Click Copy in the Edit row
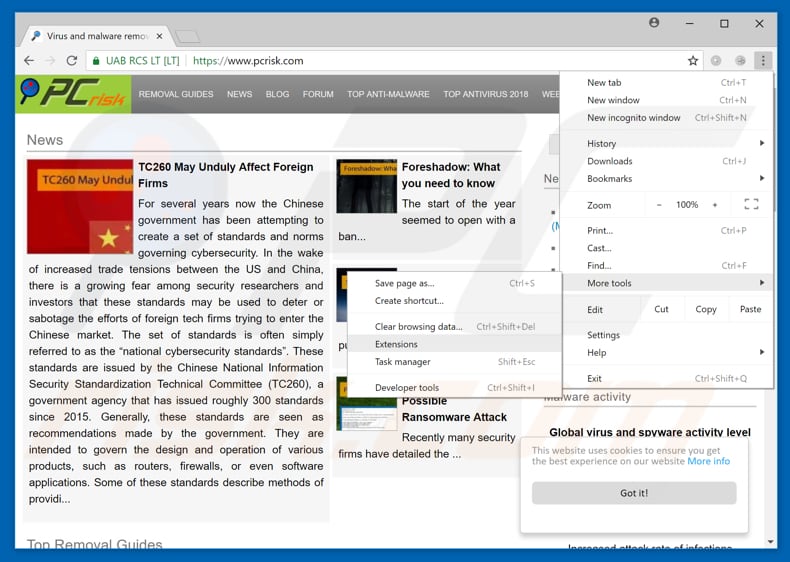The width and height of the screenshot is (790, 562). (706, 309)
